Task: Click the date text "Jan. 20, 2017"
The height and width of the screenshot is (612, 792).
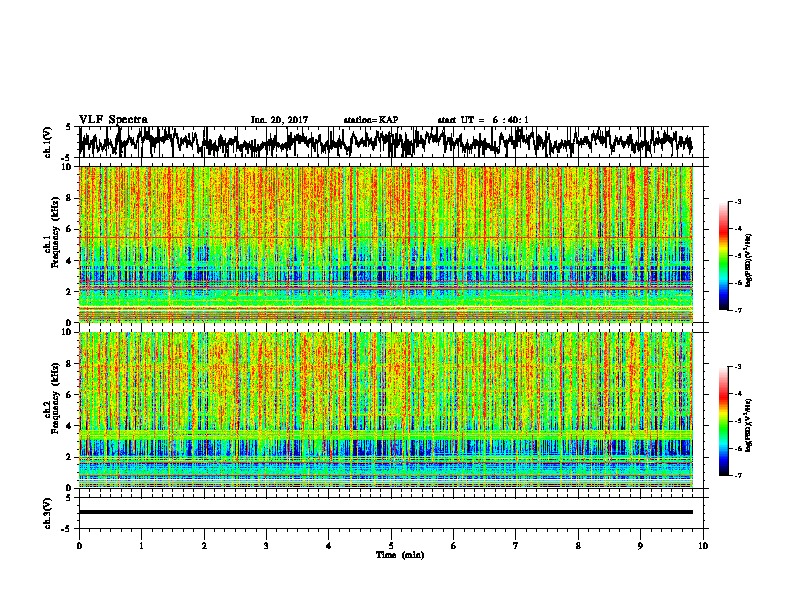Action: 279,120
